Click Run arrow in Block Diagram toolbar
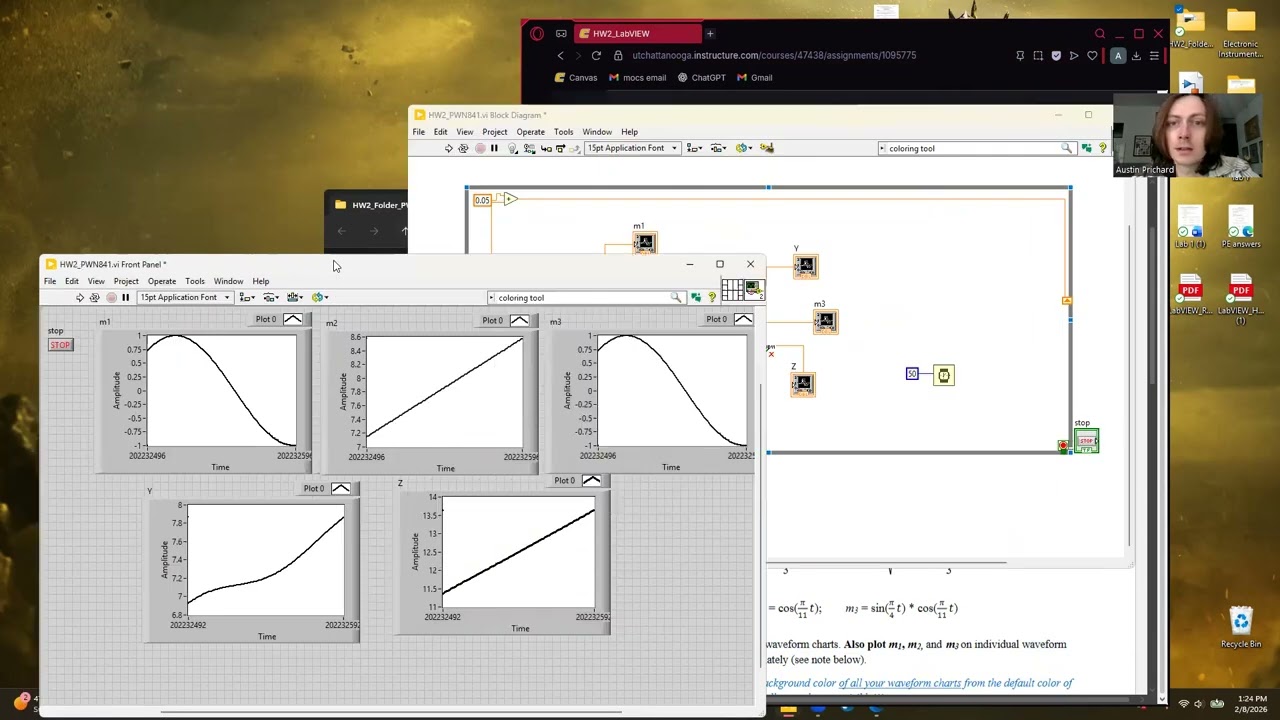The height and width of the screenshot is (720, 1280). tap(449, 148)
